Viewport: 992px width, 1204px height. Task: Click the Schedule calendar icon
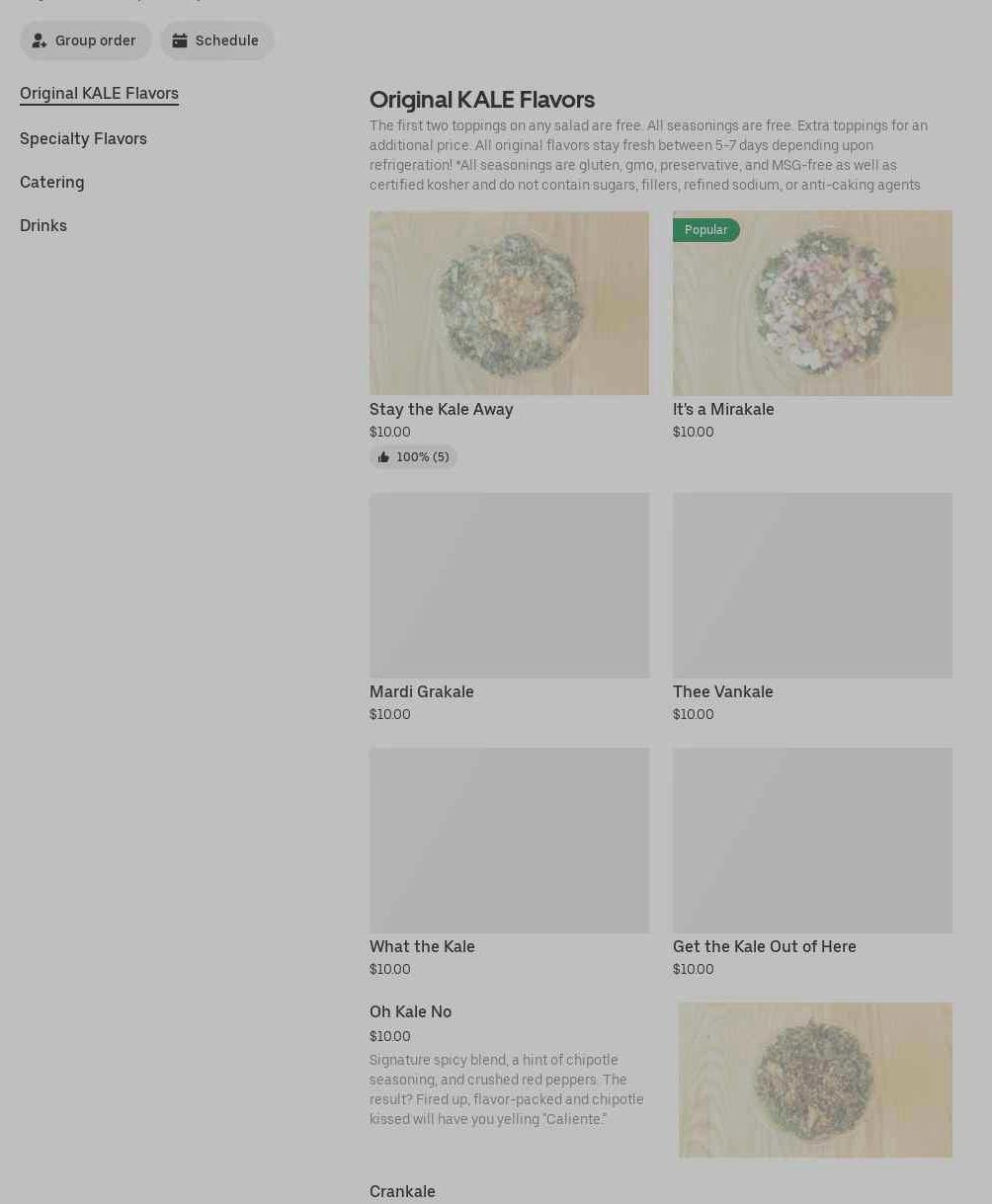coord(180,40)
